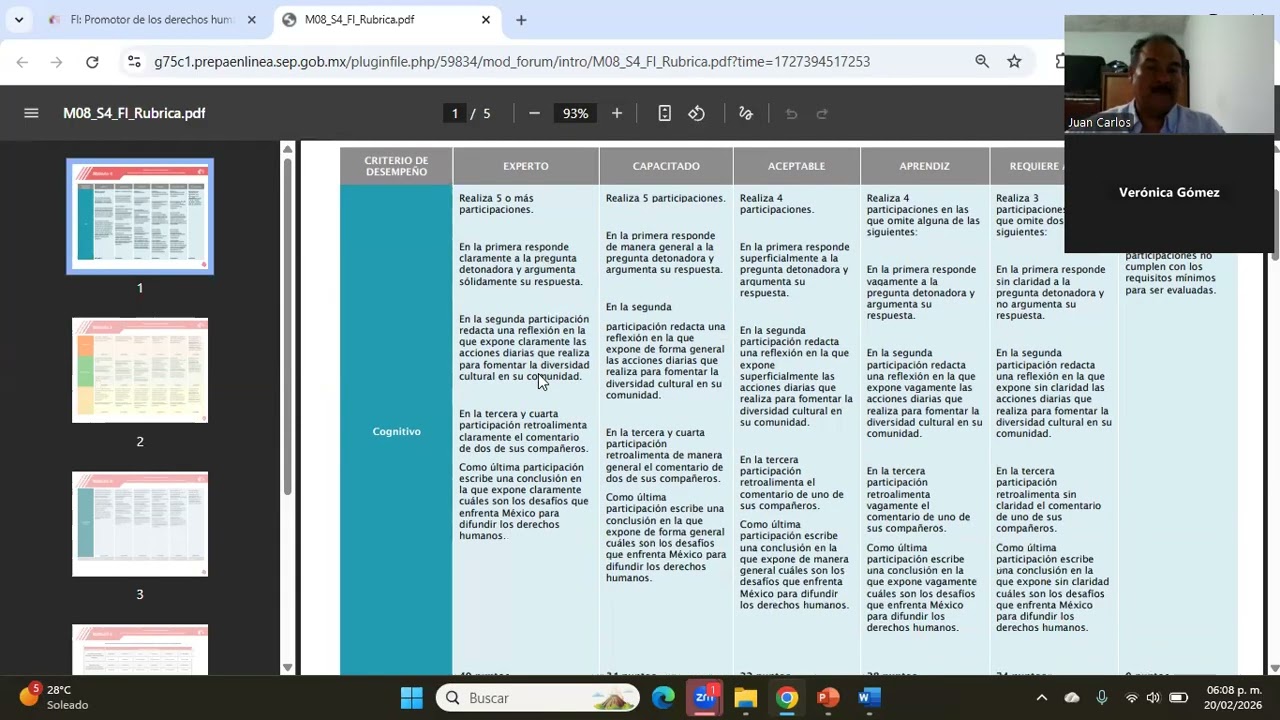Open the Wi-Fi network tray icon
The height and width of the screenshot is (720, 1280).
click(1132, 698)
